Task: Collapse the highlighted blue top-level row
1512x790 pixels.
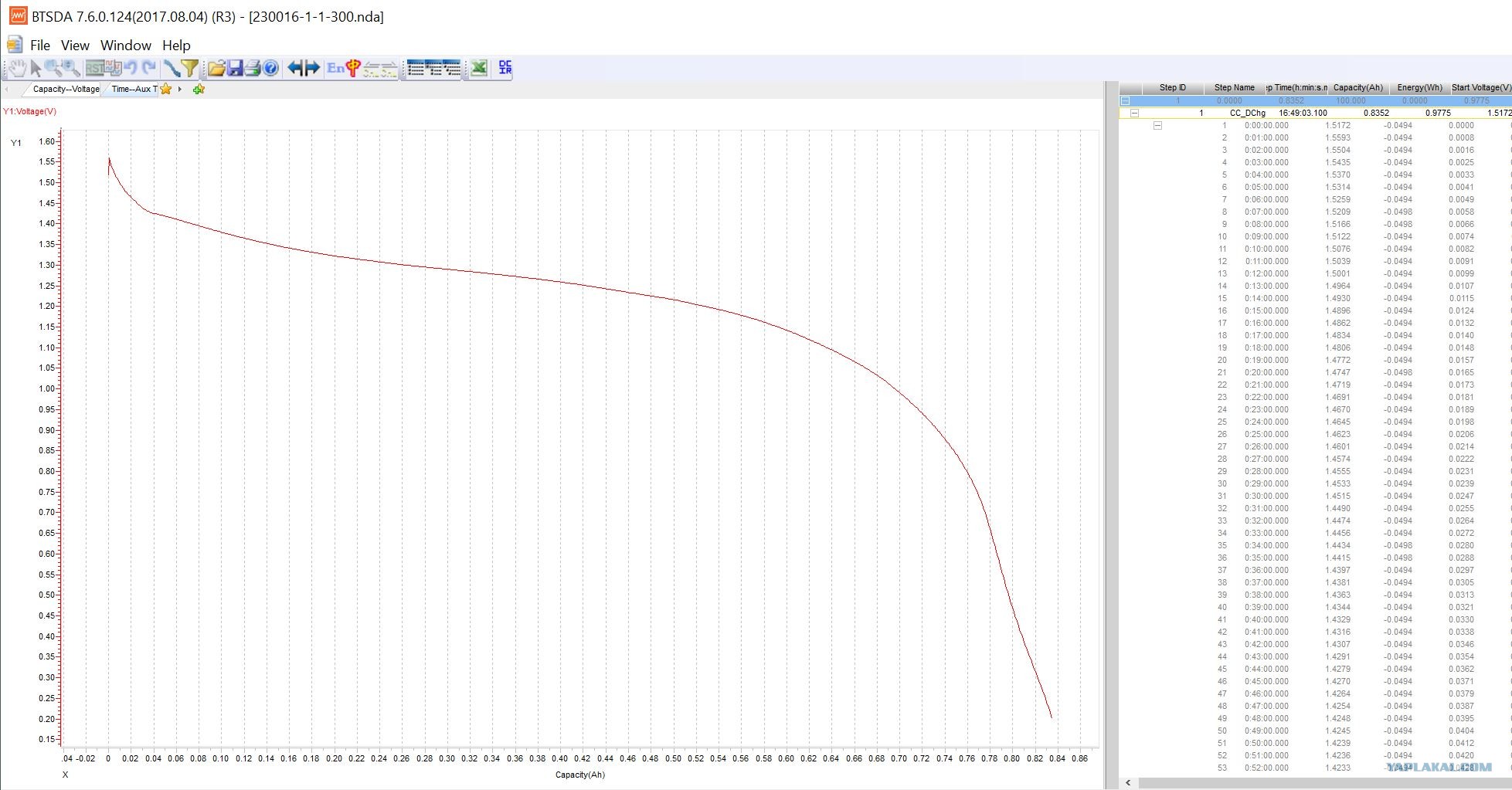Action: [1125, 100]
